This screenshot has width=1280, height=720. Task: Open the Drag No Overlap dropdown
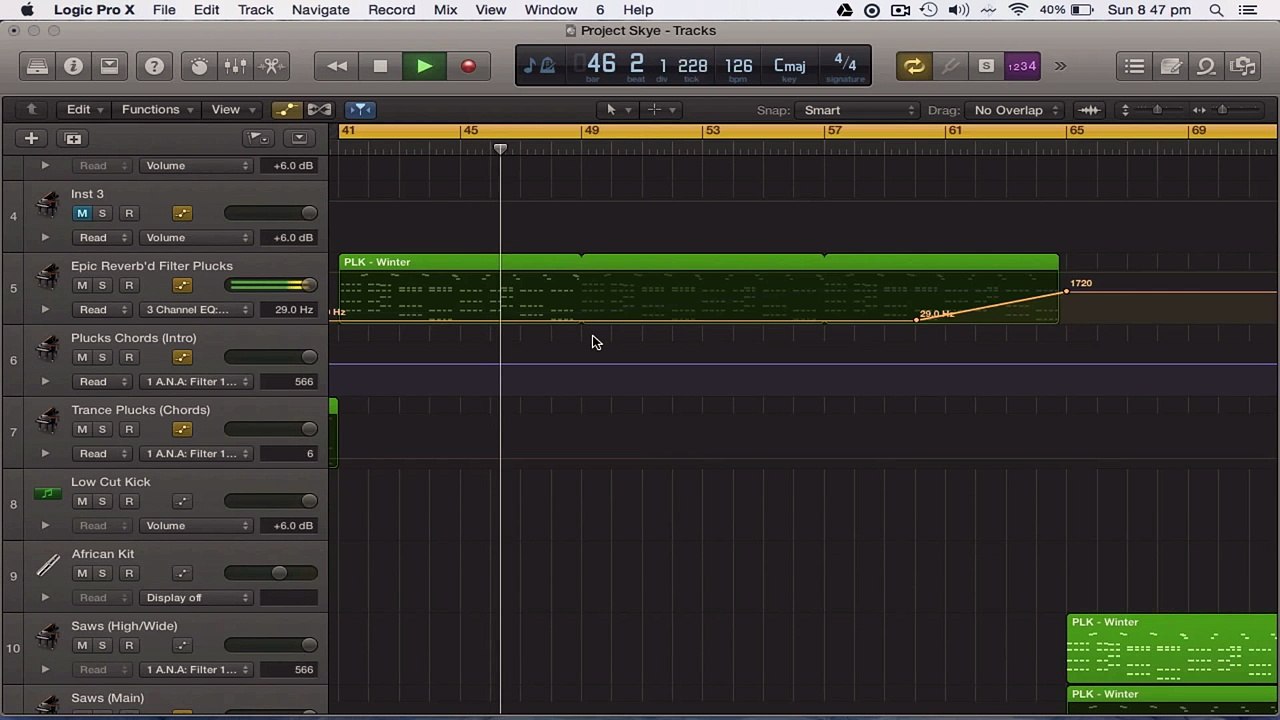pos(1015,110)
